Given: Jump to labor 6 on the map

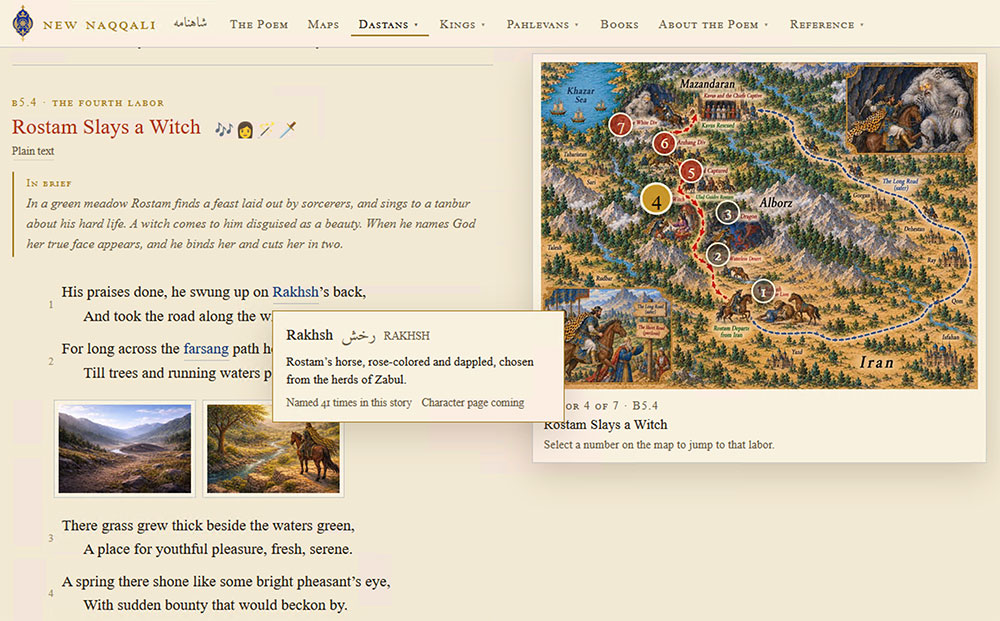Looking at the screenshot, I should (664, 143).
